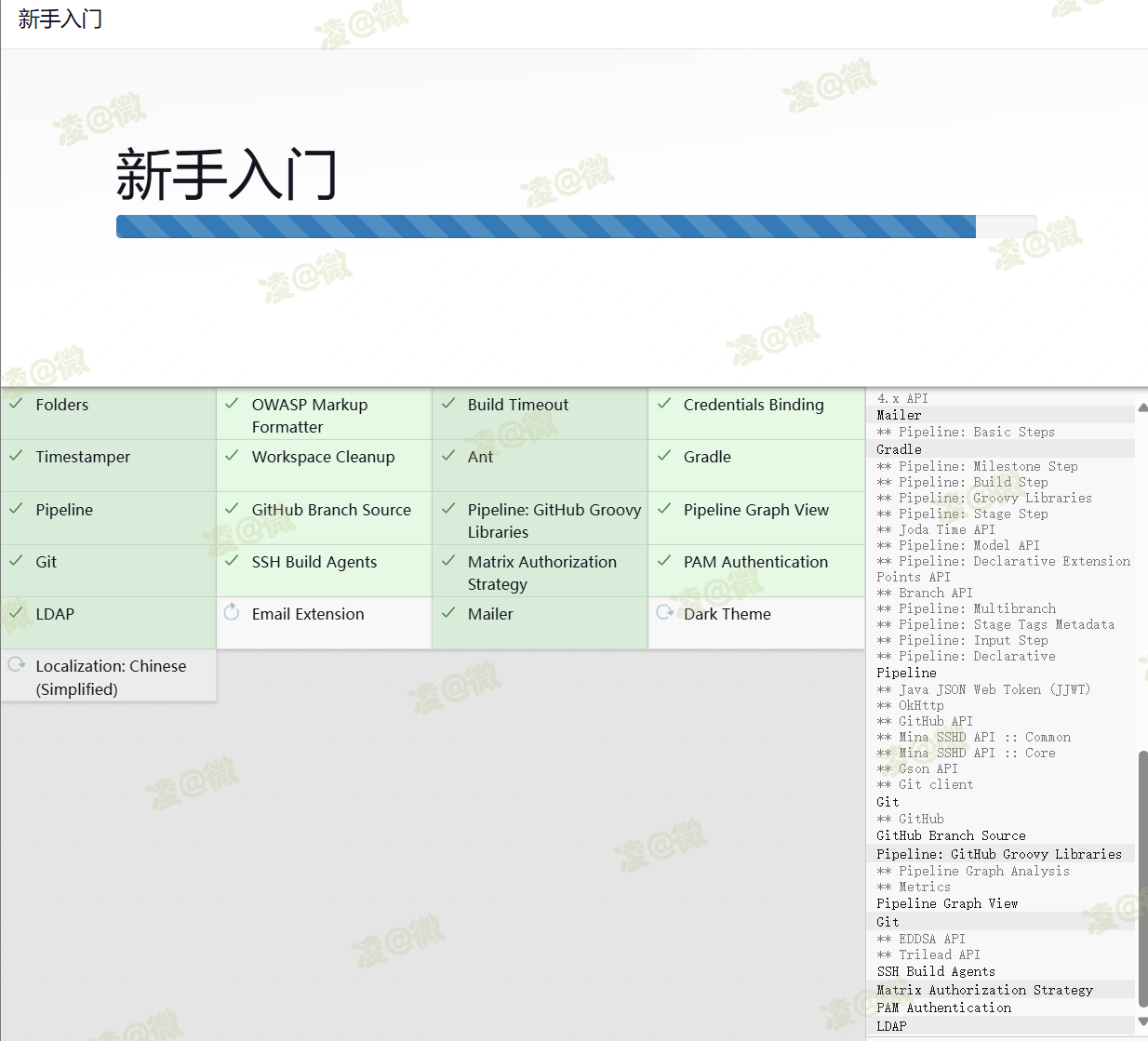
Task: Select the OWASP Markup Formatter label
Action: tap(310, 416)
